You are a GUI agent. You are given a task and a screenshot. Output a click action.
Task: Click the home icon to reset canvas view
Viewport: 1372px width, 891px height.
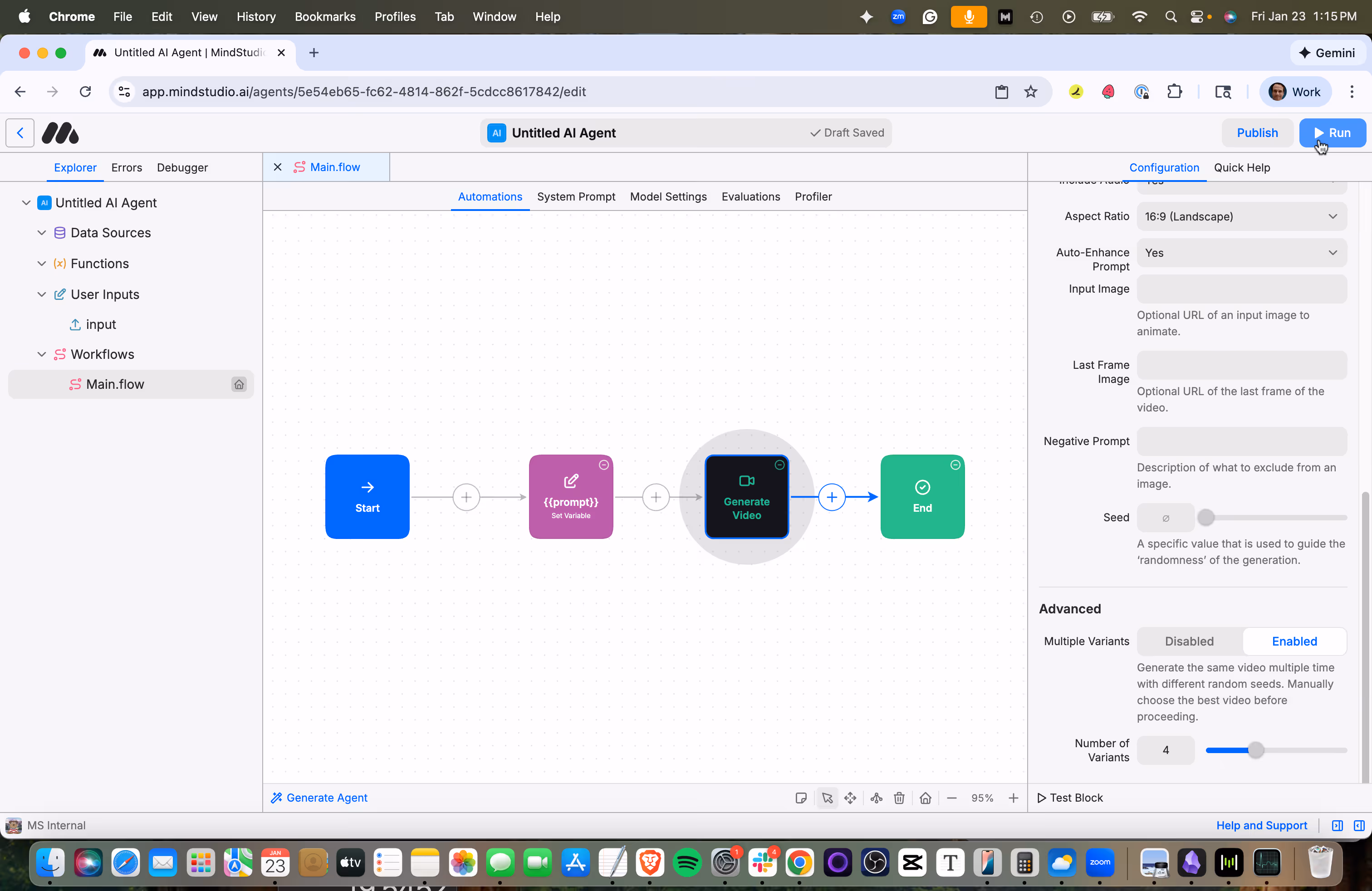point(925,798)
